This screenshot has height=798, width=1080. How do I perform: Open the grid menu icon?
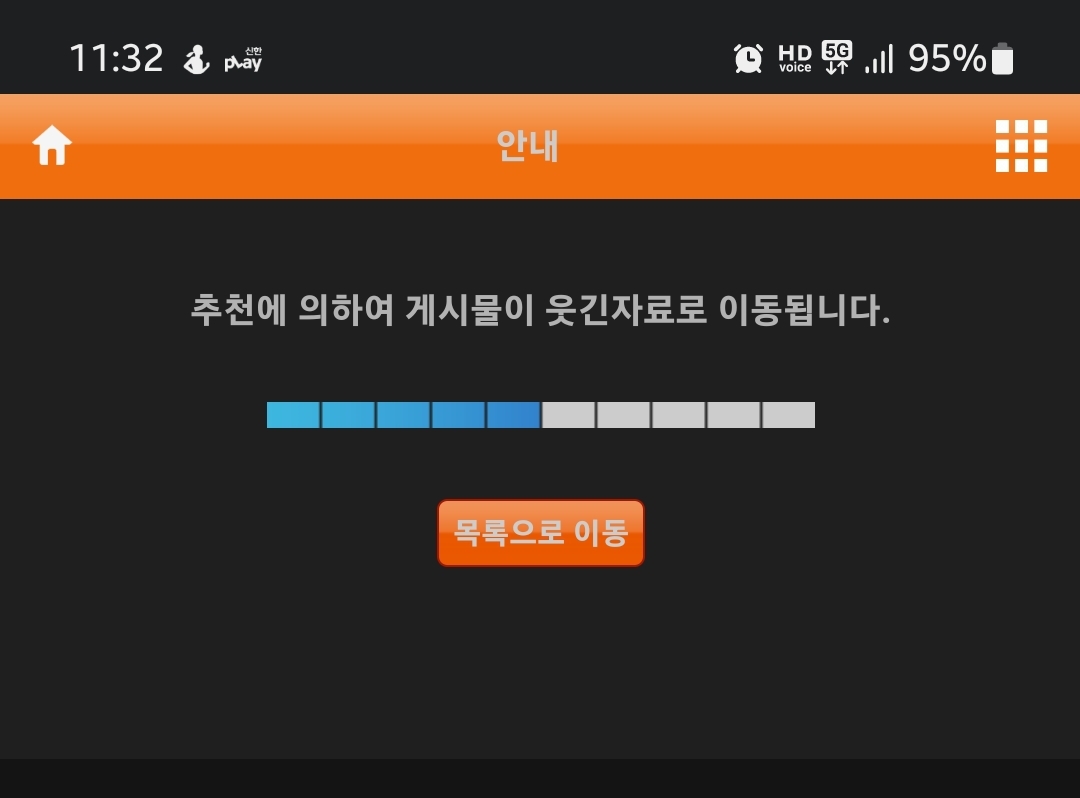[x=1021, y=146]
